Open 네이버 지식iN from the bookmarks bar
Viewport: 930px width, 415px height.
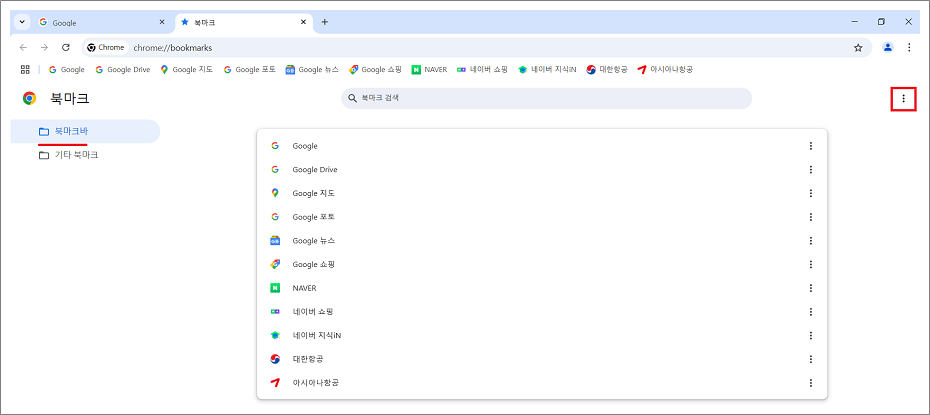coord(547,69)
